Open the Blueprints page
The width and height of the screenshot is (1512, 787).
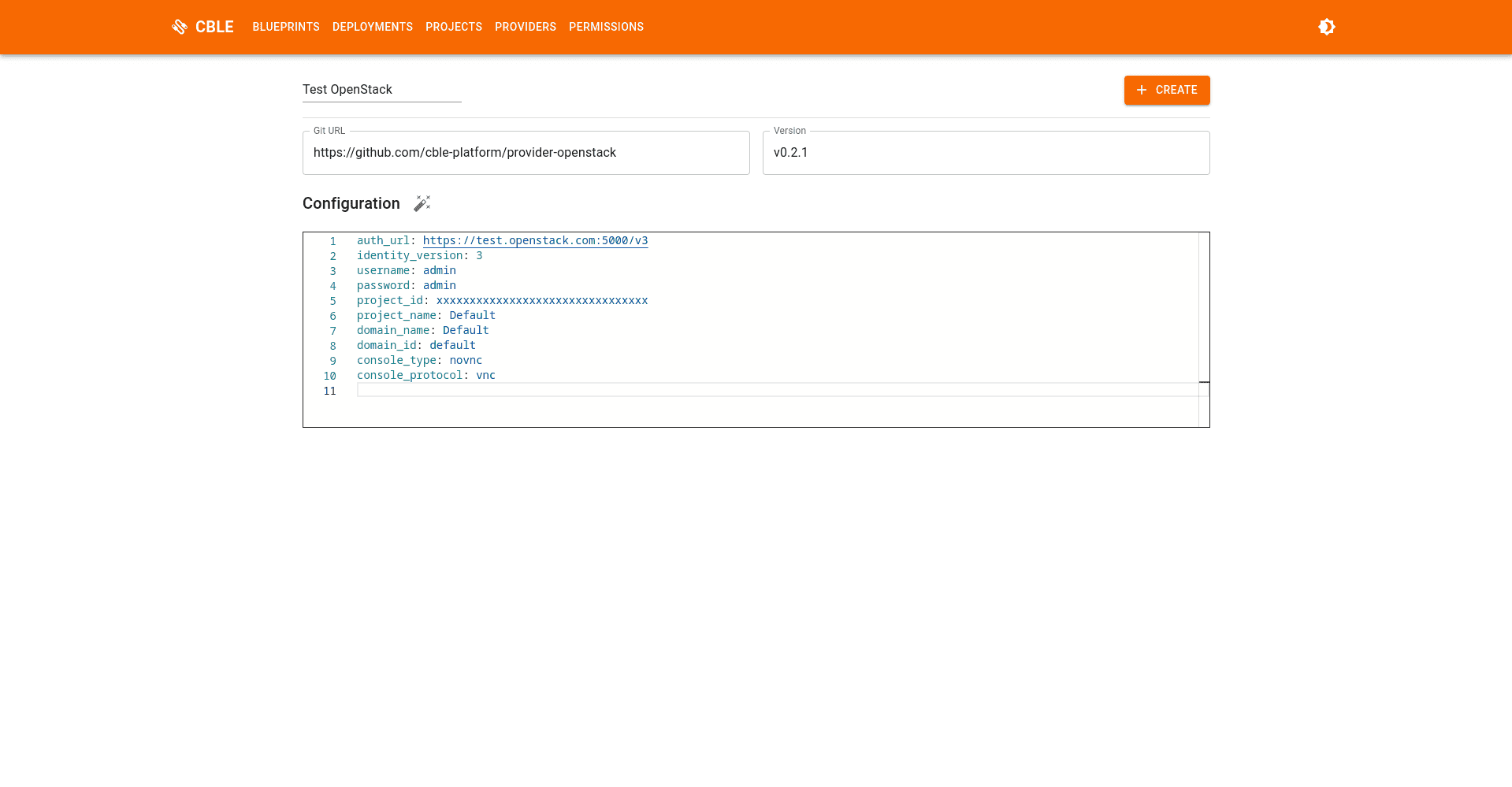286,27
